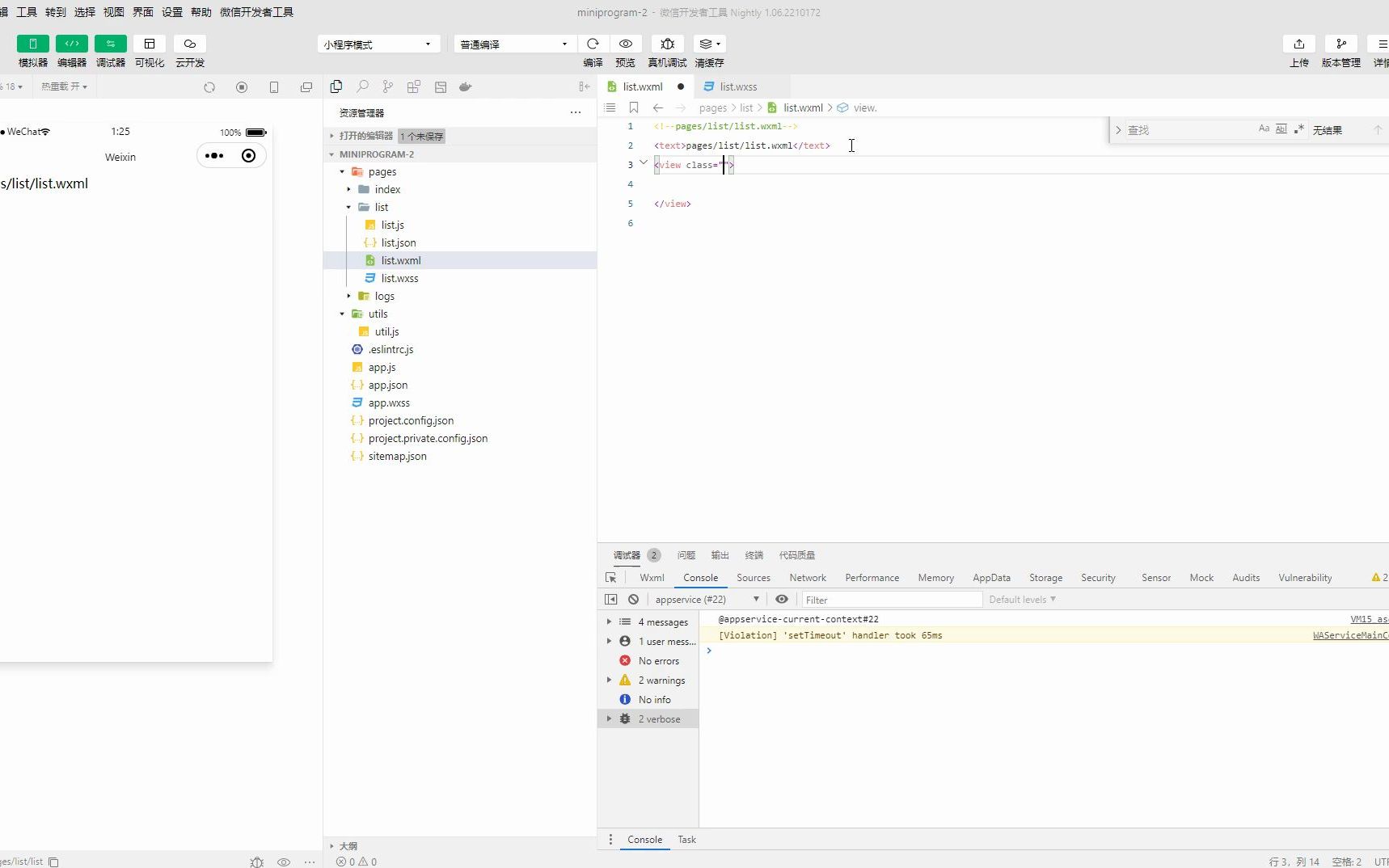Collapse the utils folder

tap(342, 314)
